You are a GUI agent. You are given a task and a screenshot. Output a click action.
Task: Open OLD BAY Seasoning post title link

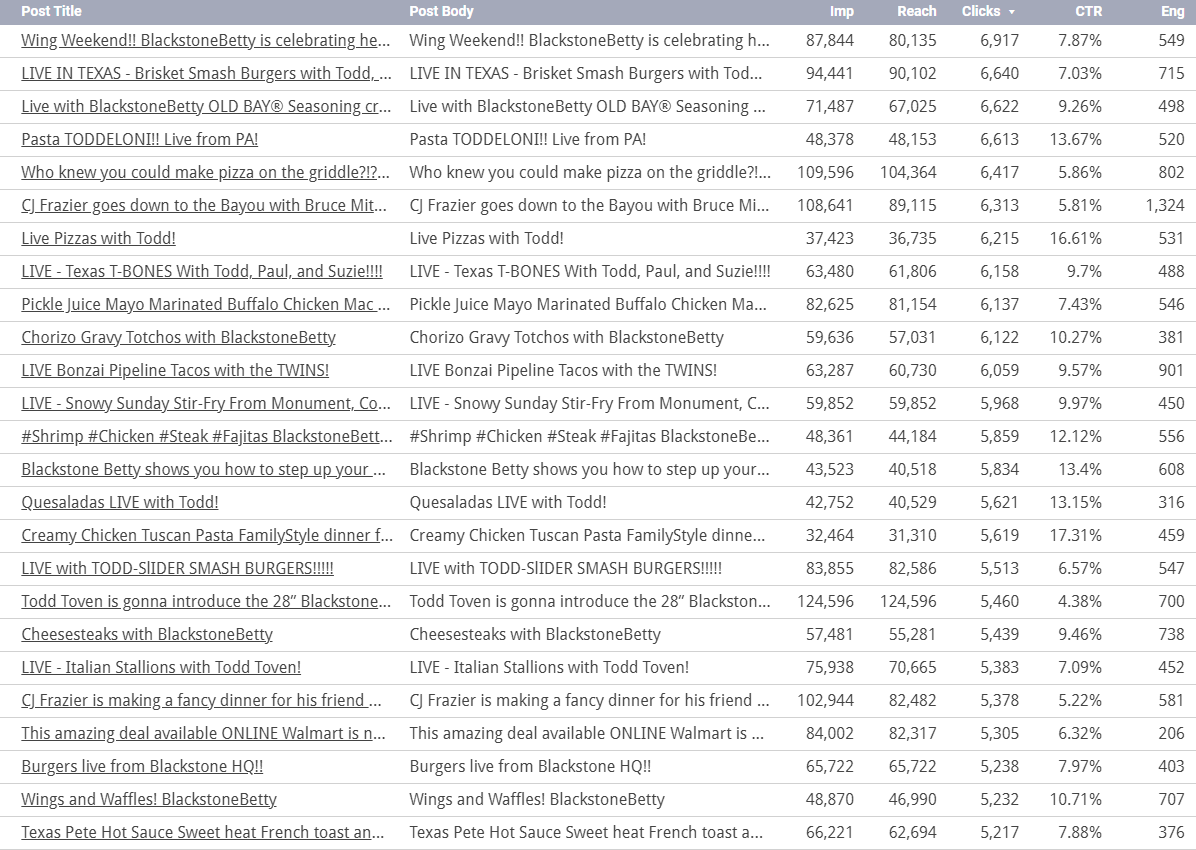pos(207,106)
